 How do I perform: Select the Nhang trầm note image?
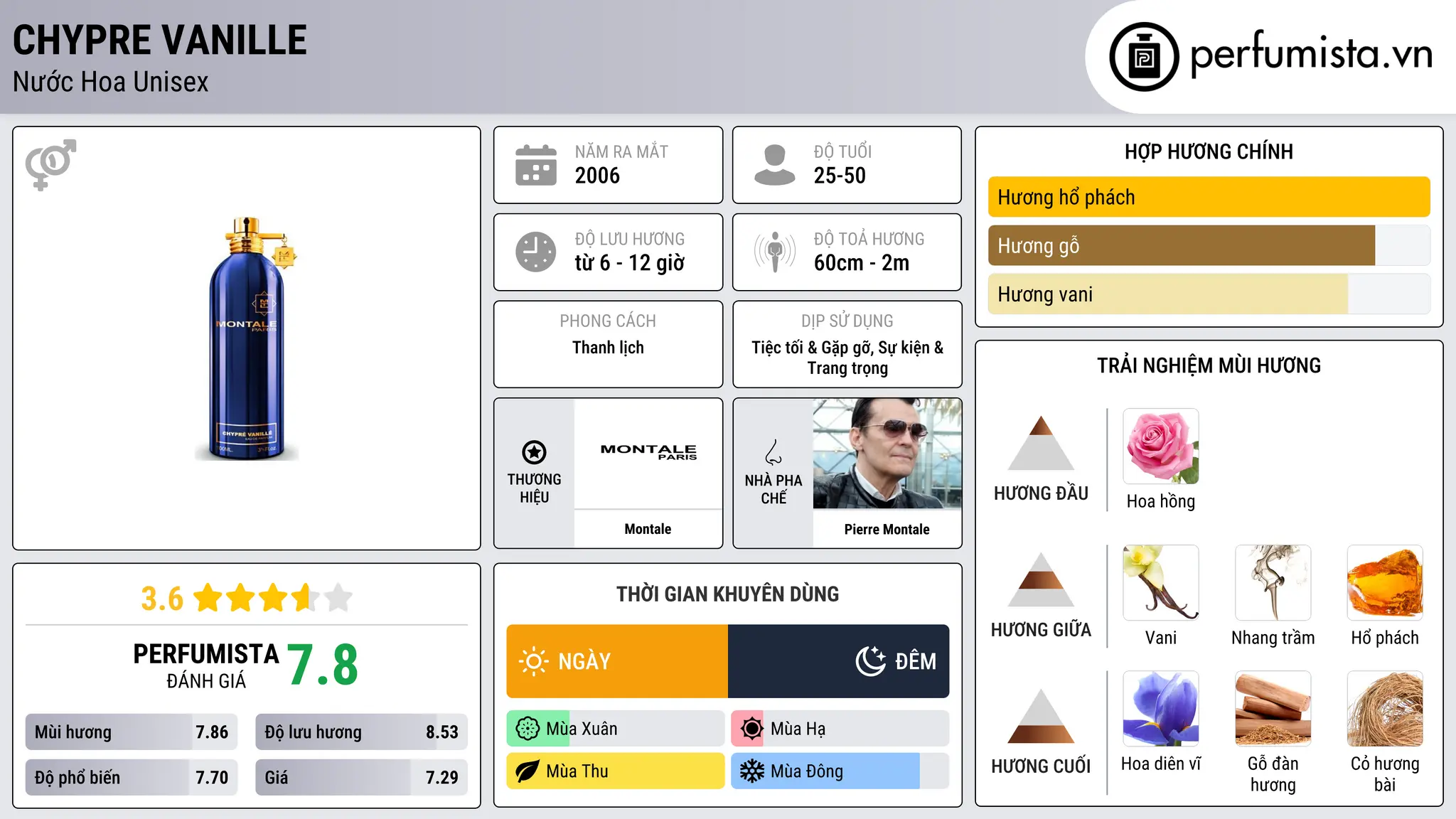pyautogui.click(x=1273, y=583)
